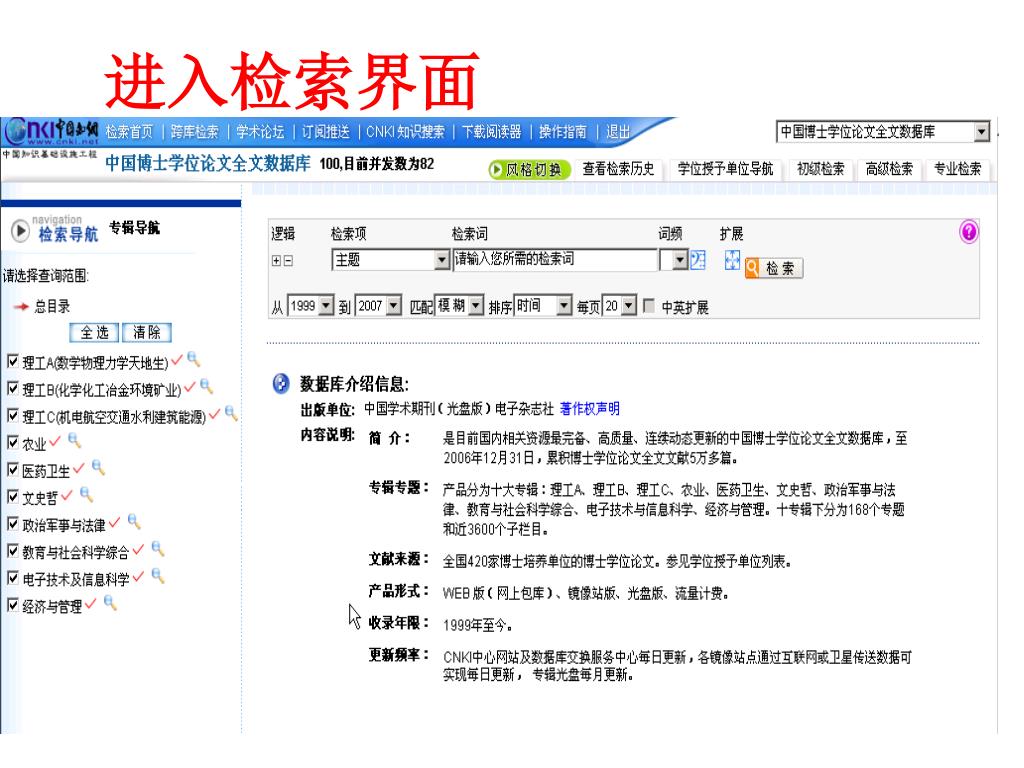Click magnifier icon next to 理工C
This screenshot has width=1024, height=768.
pyautogui.click(x=231, y=413)
